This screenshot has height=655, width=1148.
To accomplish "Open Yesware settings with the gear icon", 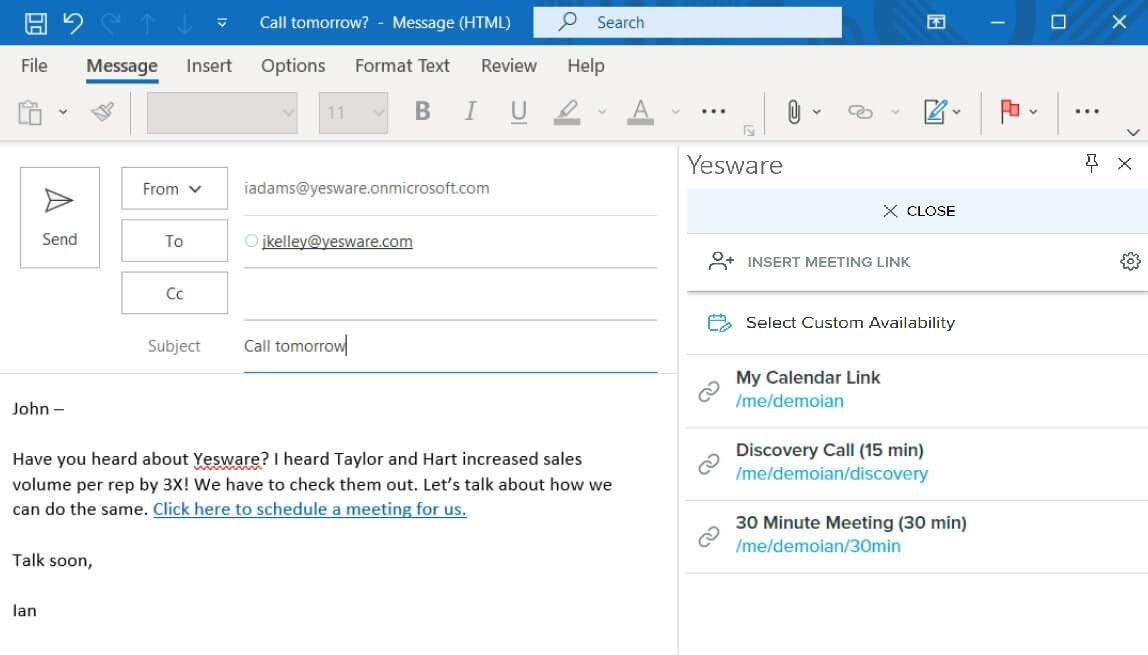I will tap(1130, 260).
